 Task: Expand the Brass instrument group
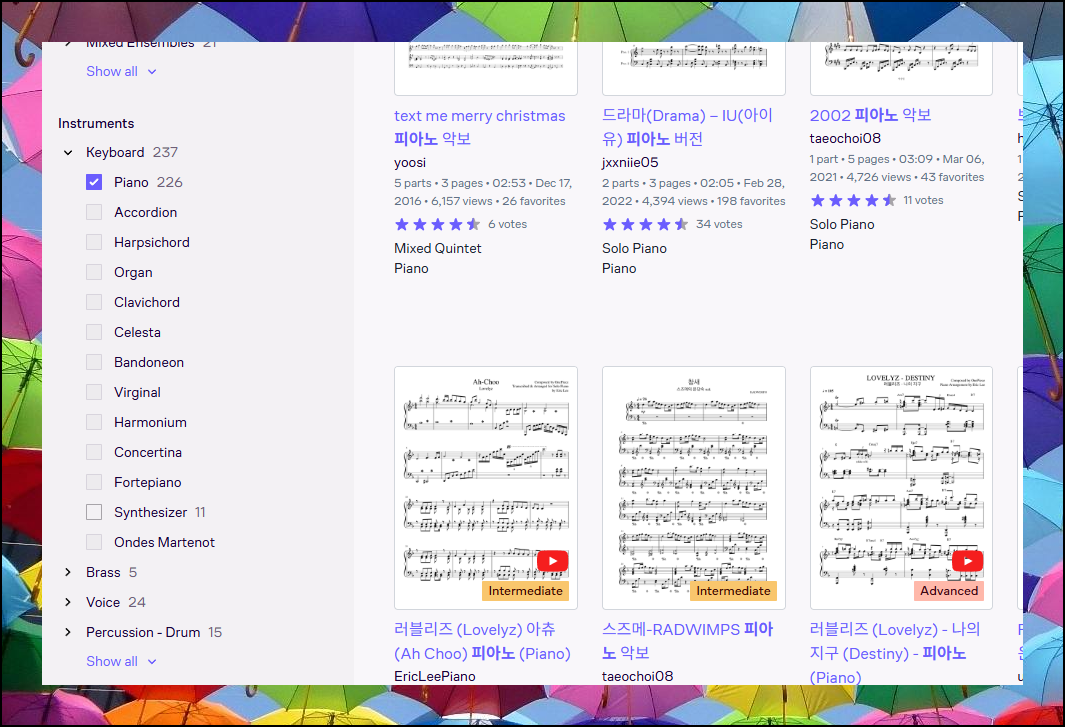(68, 572)
